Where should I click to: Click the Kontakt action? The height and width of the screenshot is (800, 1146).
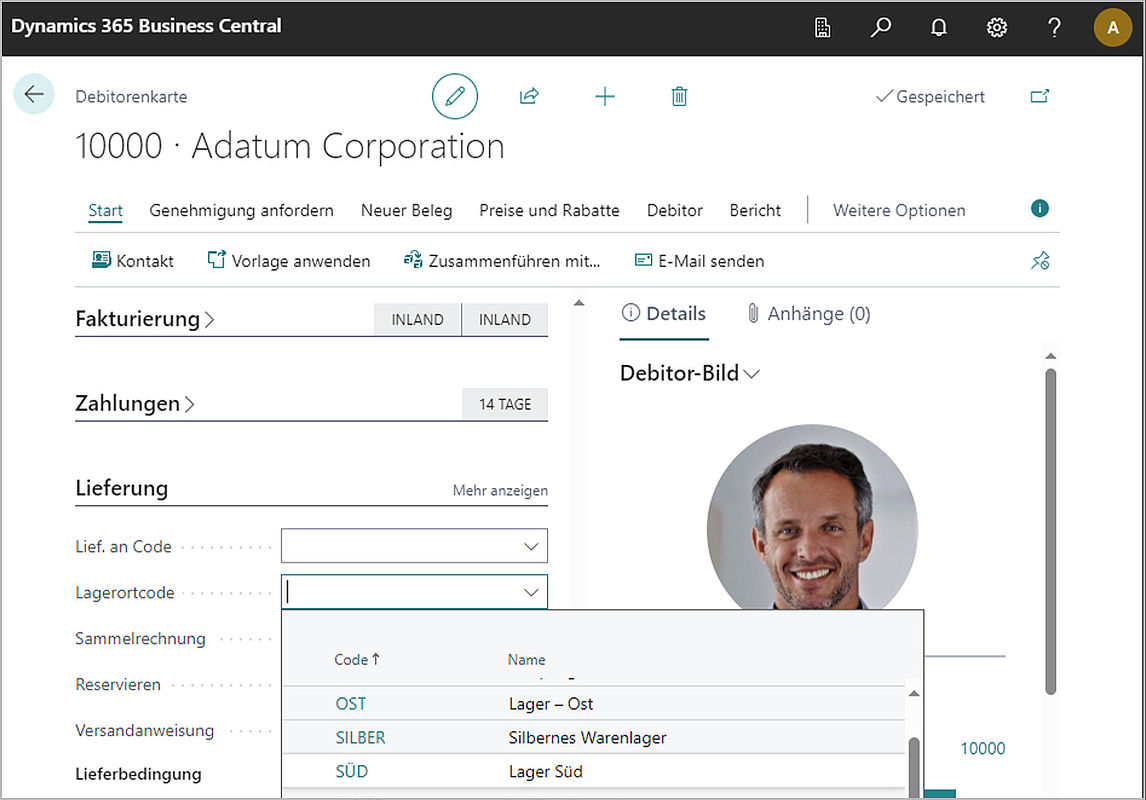132,261
